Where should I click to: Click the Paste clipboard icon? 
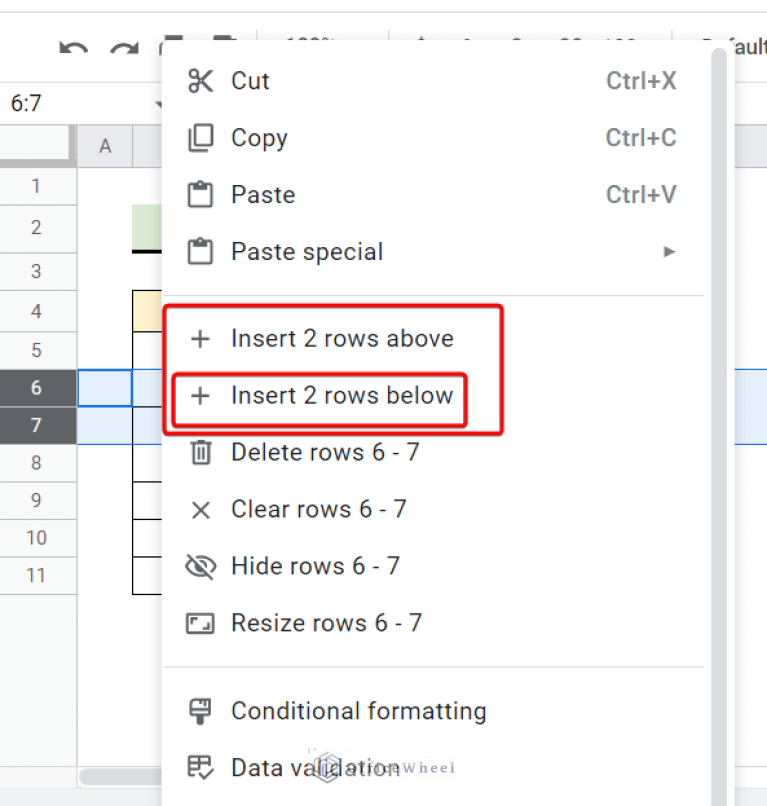pyautogui.click(x=201, y=195)
